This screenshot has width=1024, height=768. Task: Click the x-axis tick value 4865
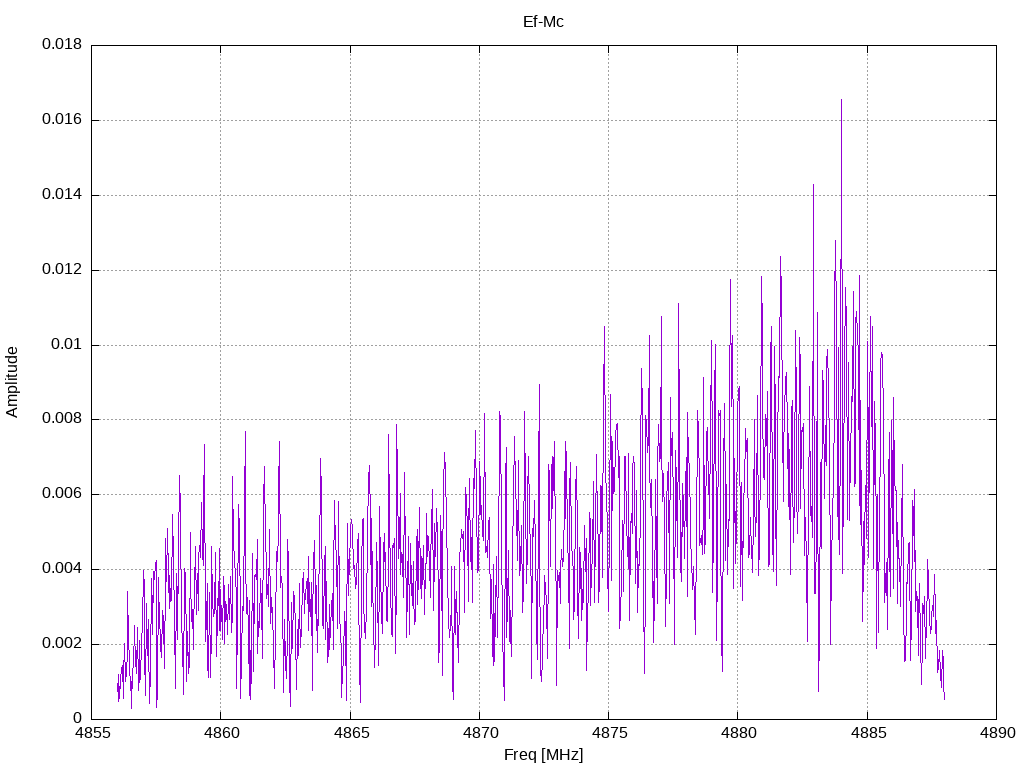click(350, 733)
